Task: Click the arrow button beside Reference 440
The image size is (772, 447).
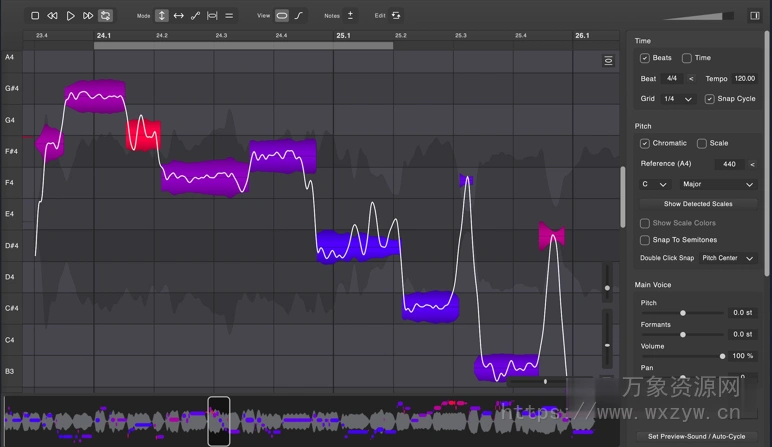Action: pyautogui.click(x=752, y=164)
